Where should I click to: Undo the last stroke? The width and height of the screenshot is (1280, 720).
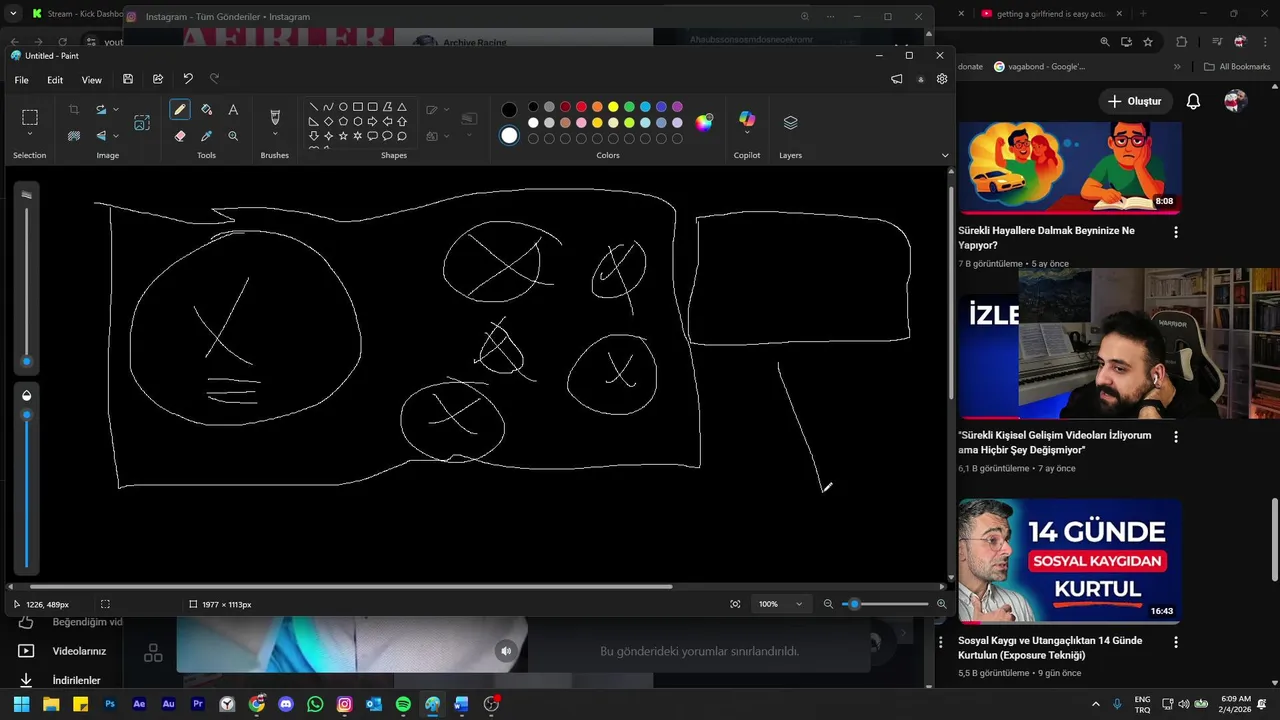click(x=188, y=79)
